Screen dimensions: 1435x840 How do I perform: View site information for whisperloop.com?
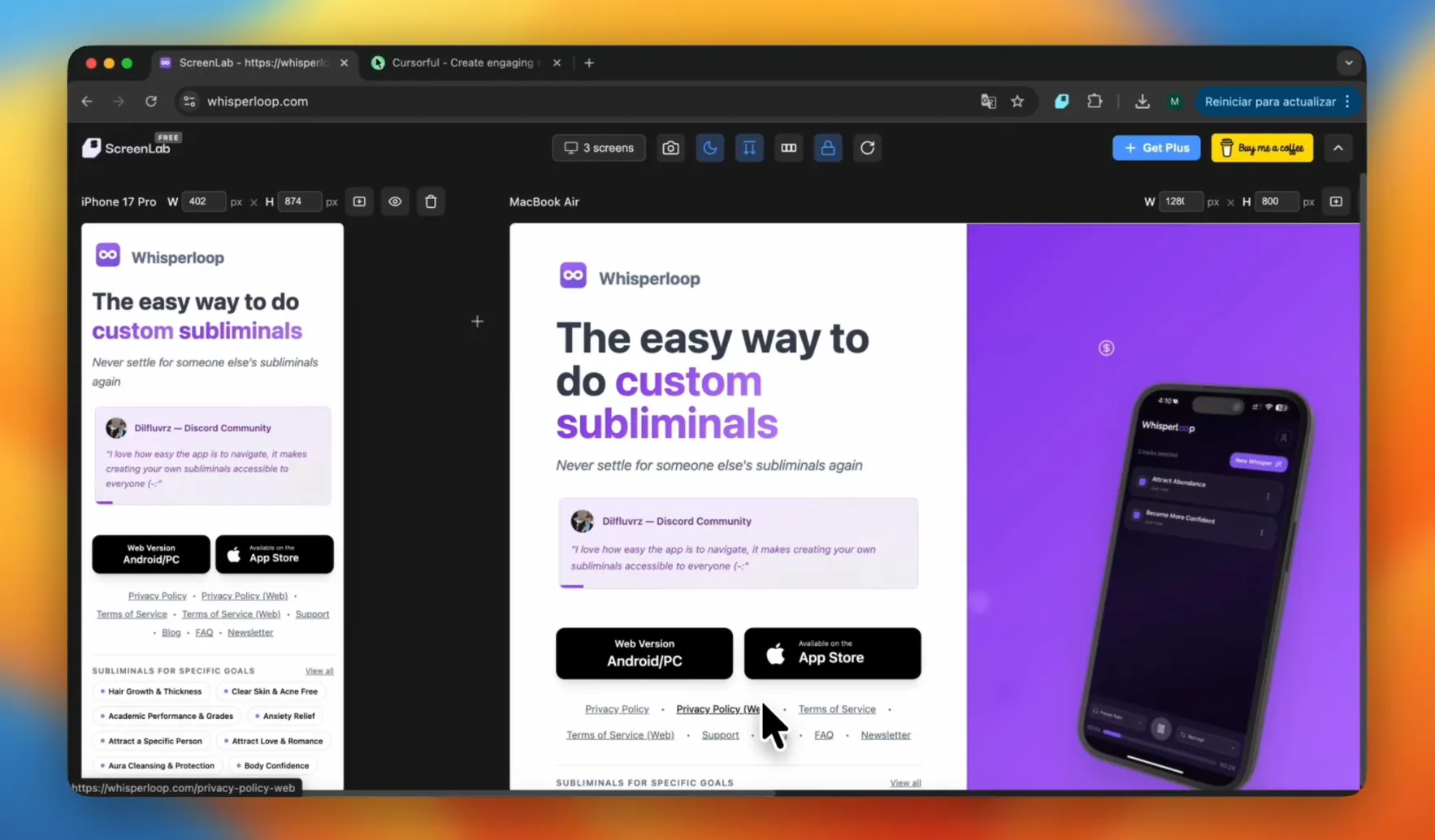pyautogui.click(x=189, y=102)
